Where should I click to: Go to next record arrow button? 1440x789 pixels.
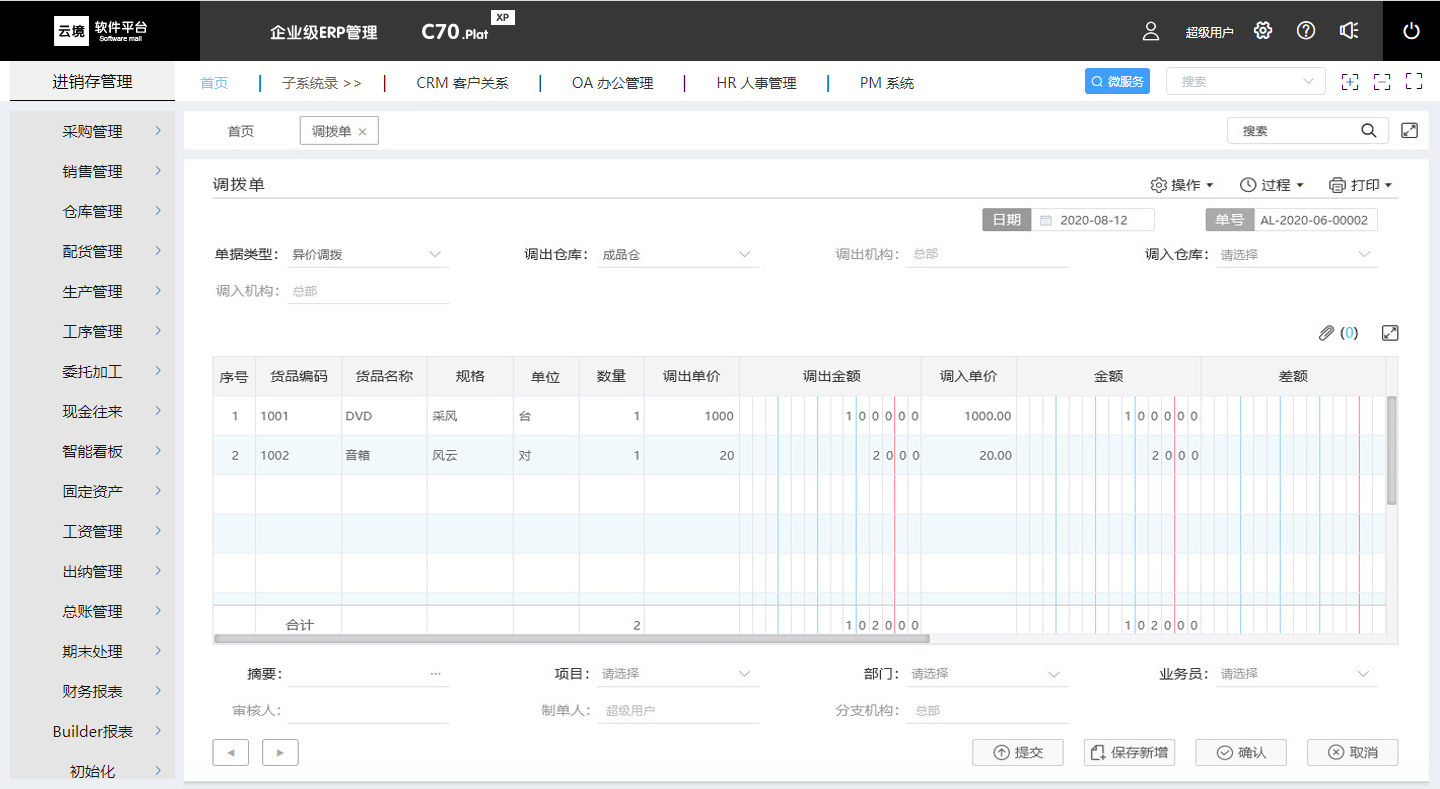click(280, 753)
